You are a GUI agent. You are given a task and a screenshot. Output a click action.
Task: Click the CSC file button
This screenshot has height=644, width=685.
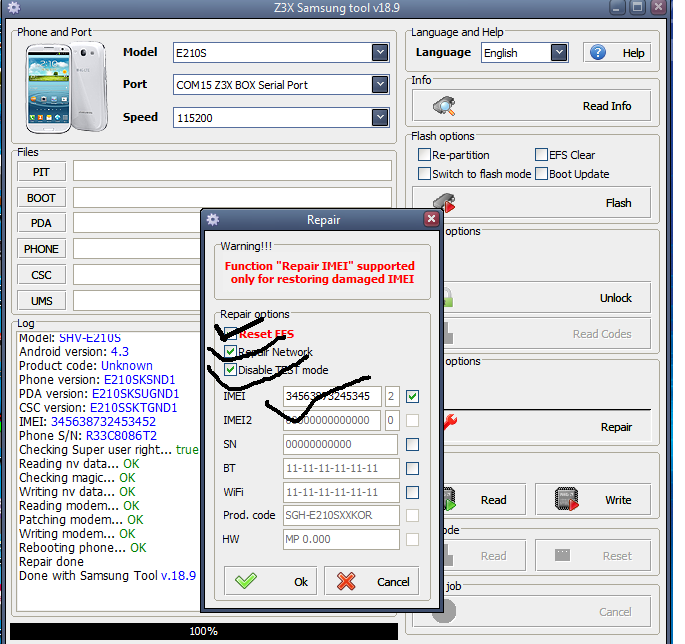coord(42,275)
